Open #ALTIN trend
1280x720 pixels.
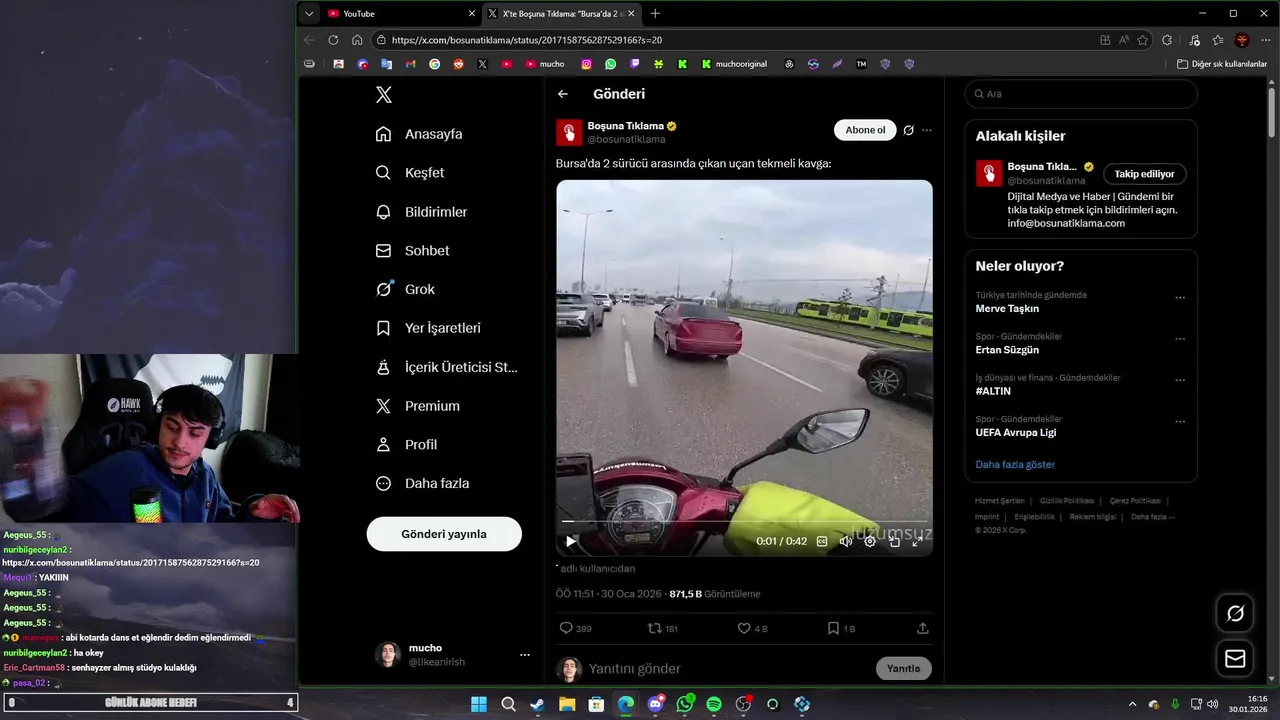coord(993,391)
